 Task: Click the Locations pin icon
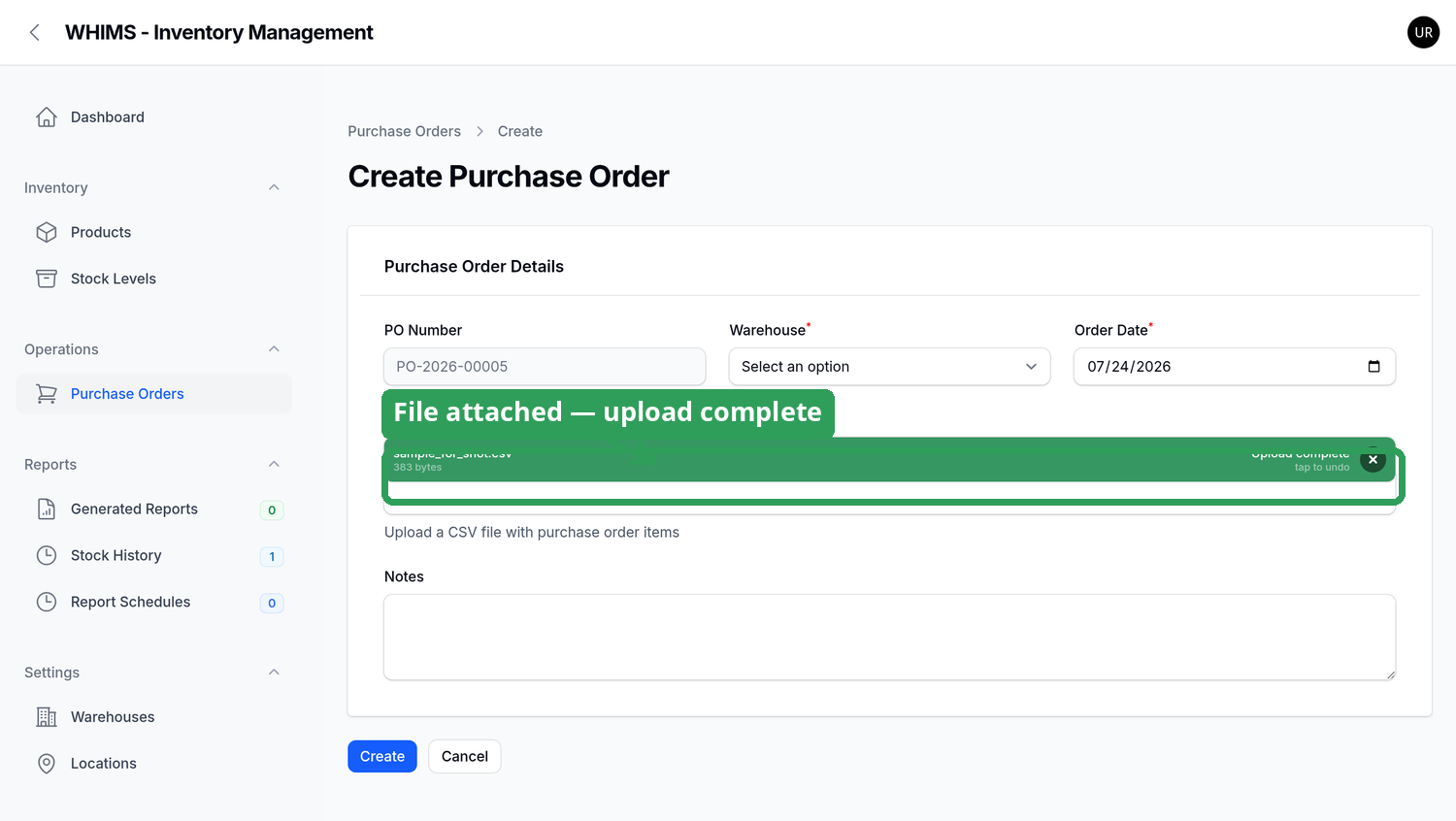(47, 764)
